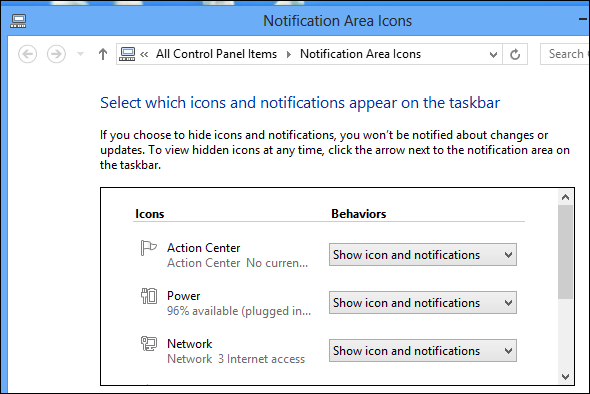The image size is (590, 394).
Task: Click Notification Area Icons breadcrumb
Action: click(360, 54)
